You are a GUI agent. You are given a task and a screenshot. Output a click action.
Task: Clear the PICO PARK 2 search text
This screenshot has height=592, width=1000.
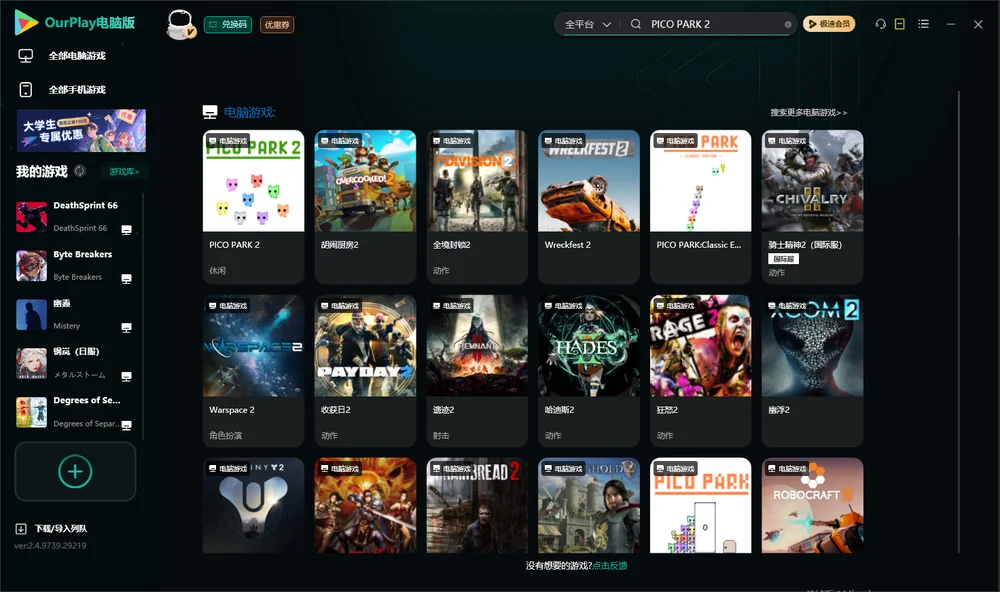click(788, 24)
